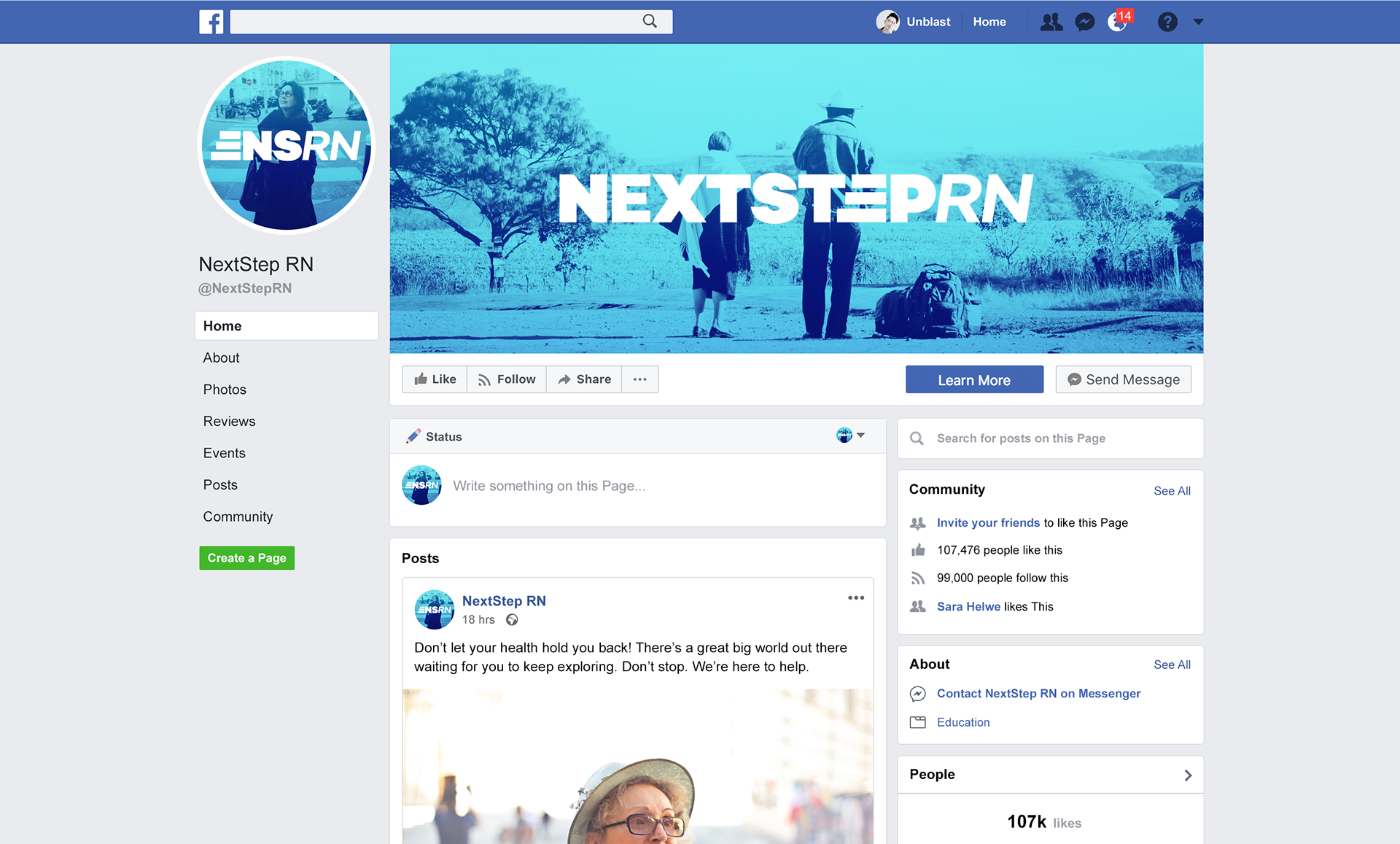Follow the NextStep RN page

[x=507, y=379]
